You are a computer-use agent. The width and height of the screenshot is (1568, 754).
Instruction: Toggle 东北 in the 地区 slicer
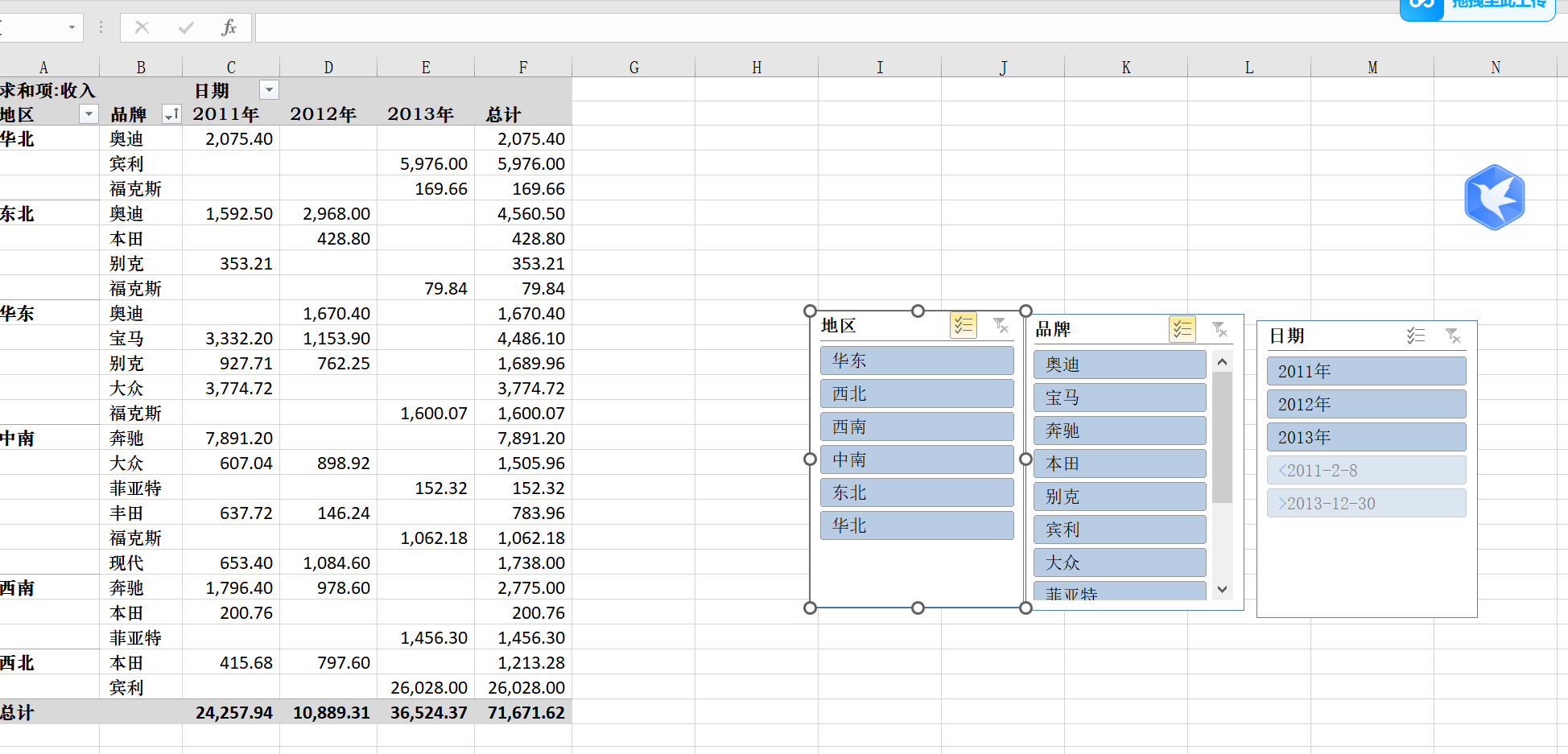[917, 492]
